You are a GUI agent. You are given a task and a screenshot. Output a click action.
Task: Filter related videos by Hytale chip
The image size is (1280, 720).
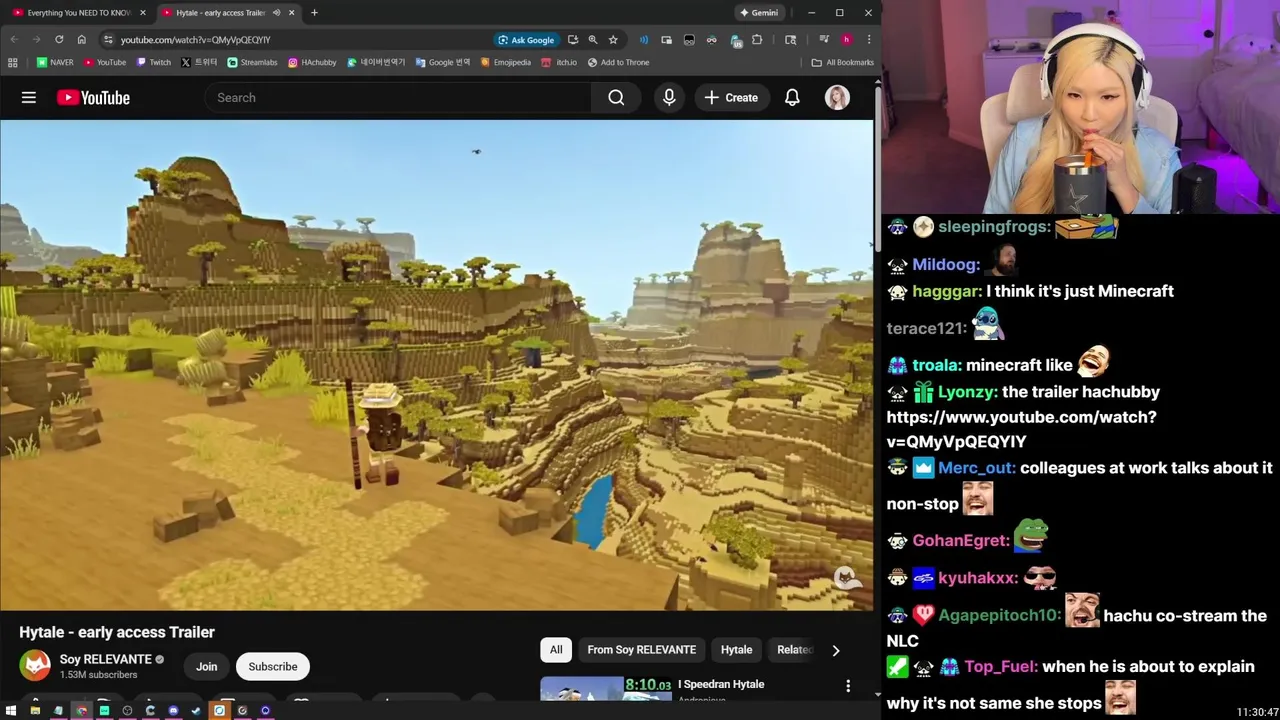[x=736, y=650]
